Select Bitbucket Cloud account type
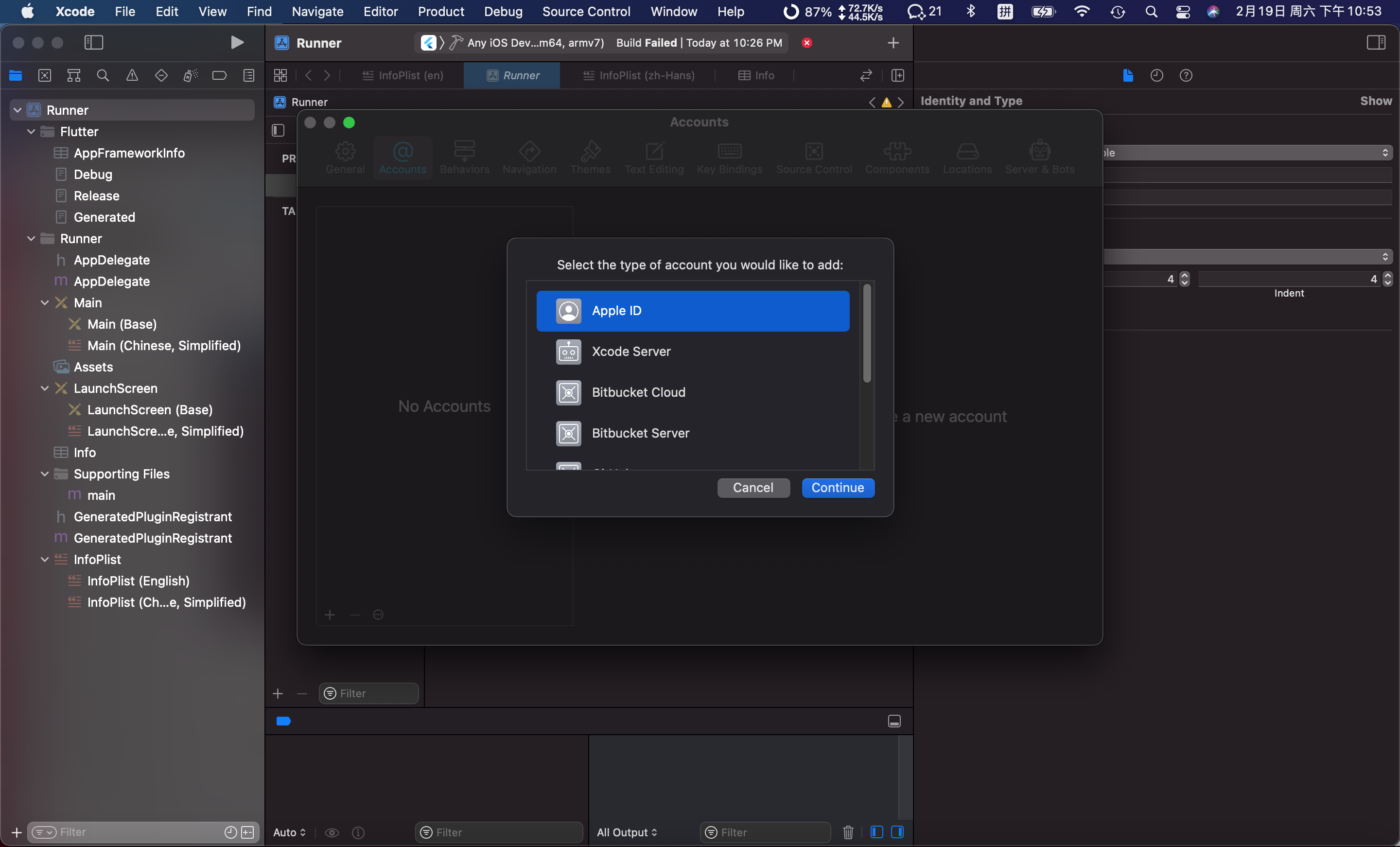Viewport: 1400px width, 847px height. click(x=693, y=392)
